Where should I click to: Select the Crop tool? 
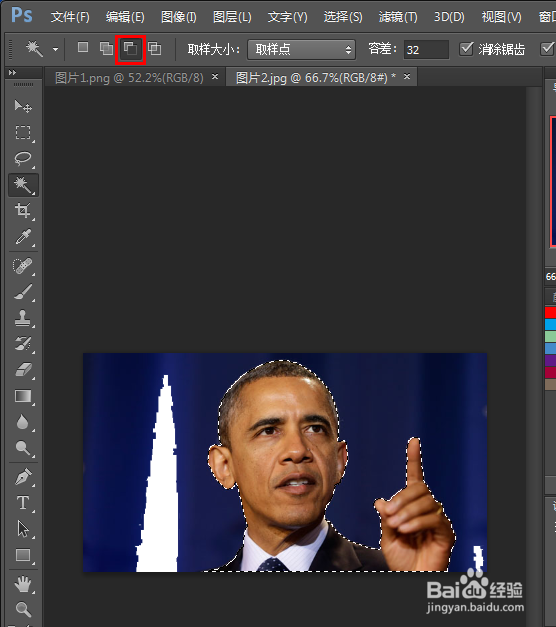coord(23,211)
